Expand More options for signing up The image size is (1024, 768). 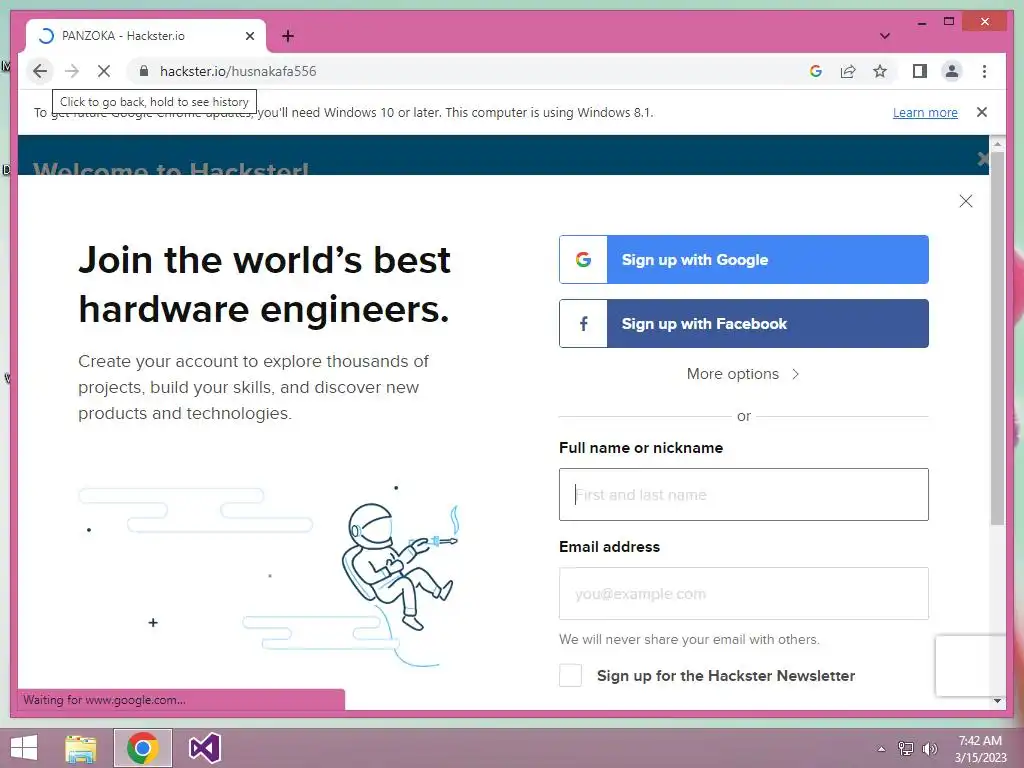(x=743, y=374)
